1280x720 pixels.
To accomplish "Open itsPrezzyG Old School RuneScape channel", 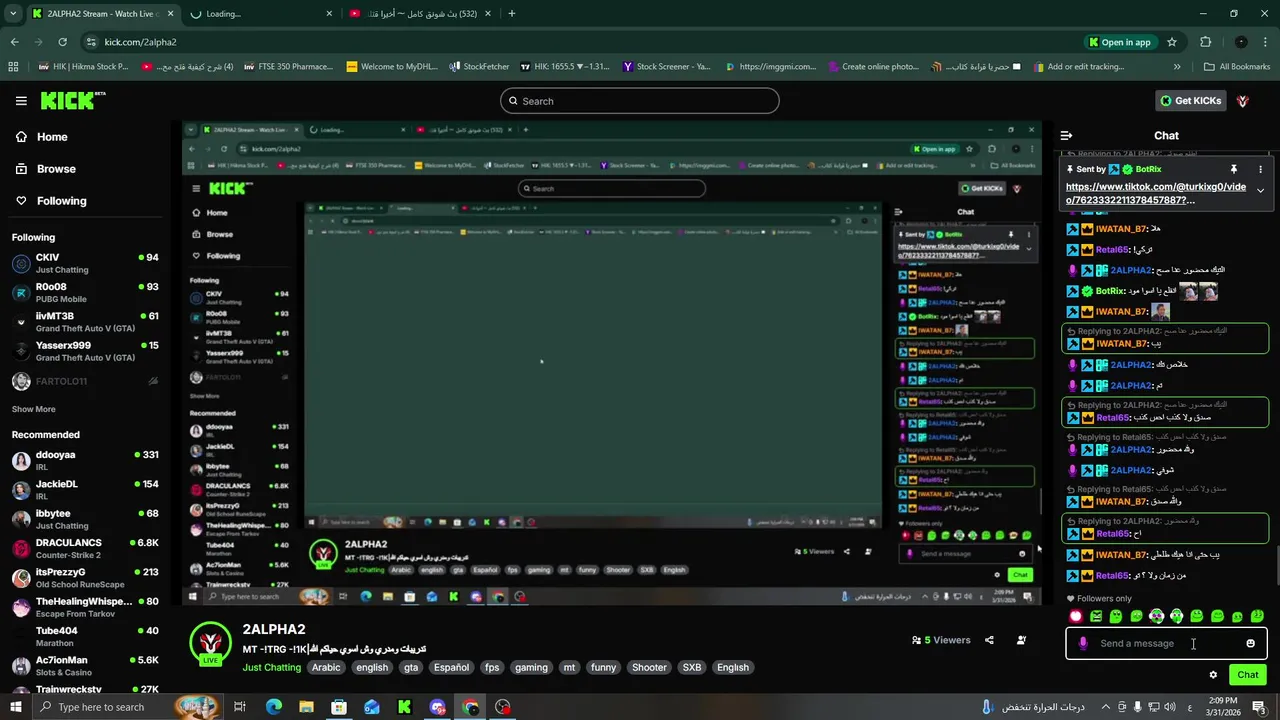I will pyautogui.click(x=85, y=578).
